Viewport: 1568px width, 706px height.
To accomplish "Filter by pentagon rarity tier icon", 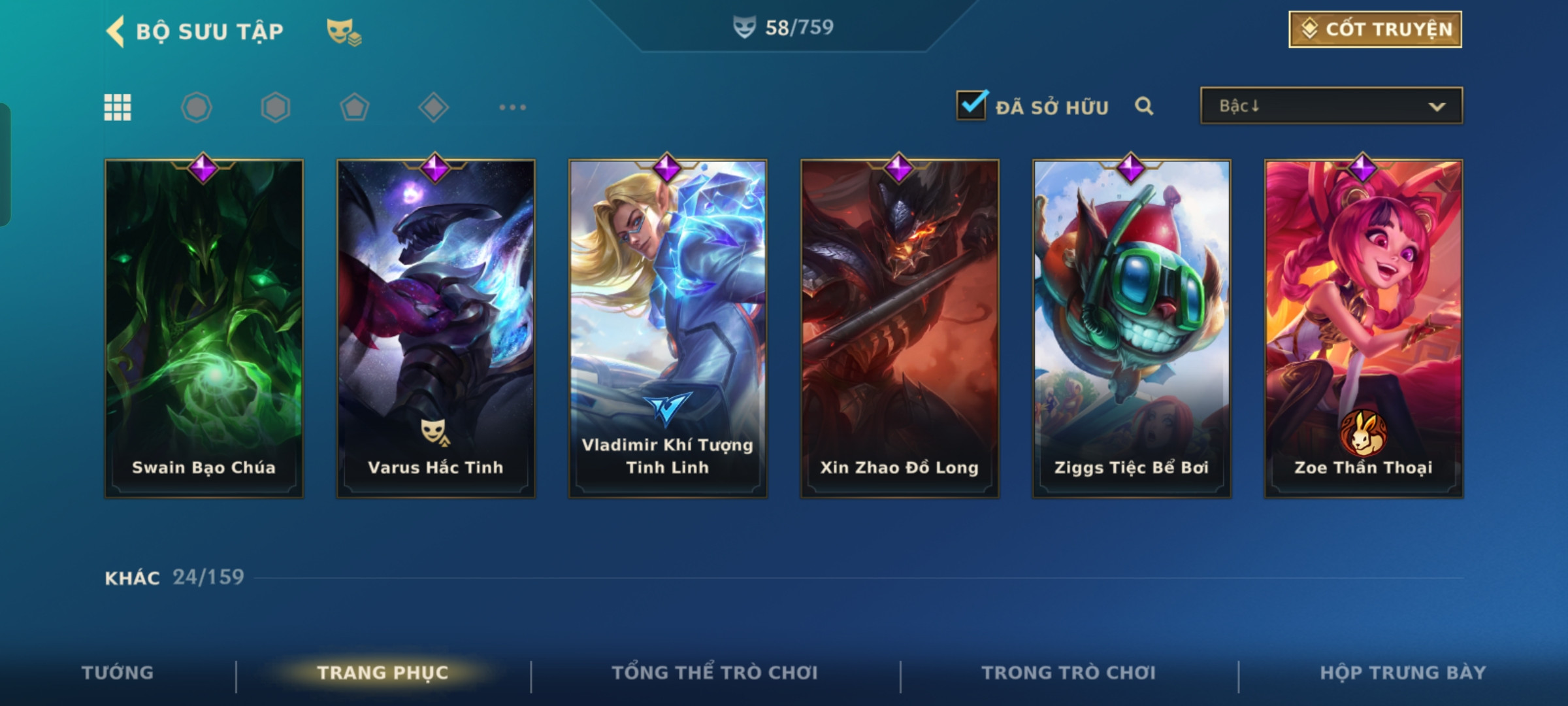I will tap(355, 107).
